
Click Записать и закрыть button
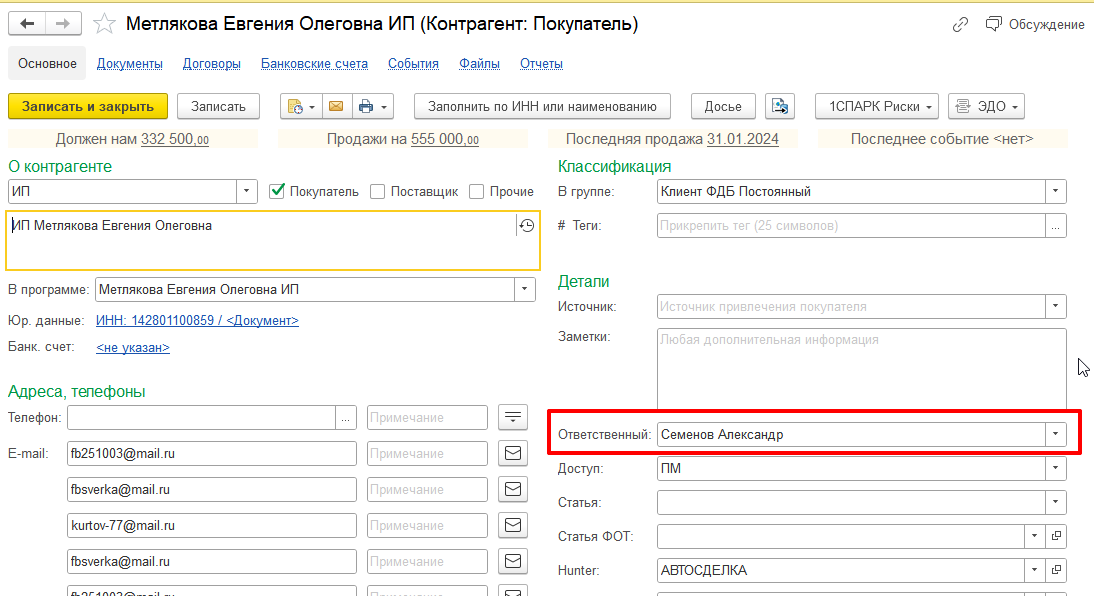[x=88, y=107]
